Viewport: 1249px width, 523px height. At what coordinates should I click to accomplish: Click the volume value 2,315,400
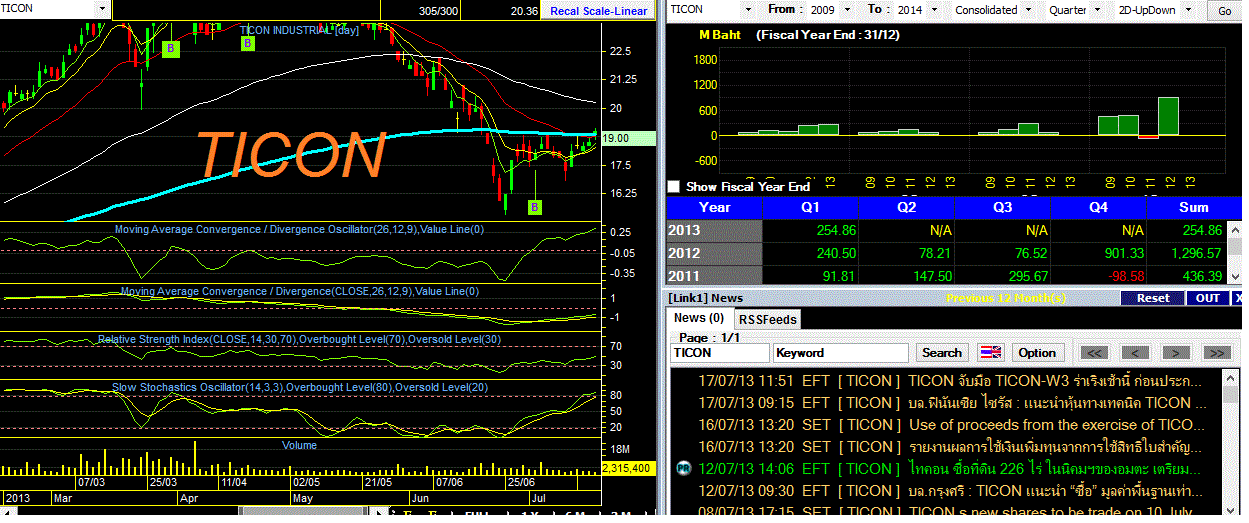628,468
